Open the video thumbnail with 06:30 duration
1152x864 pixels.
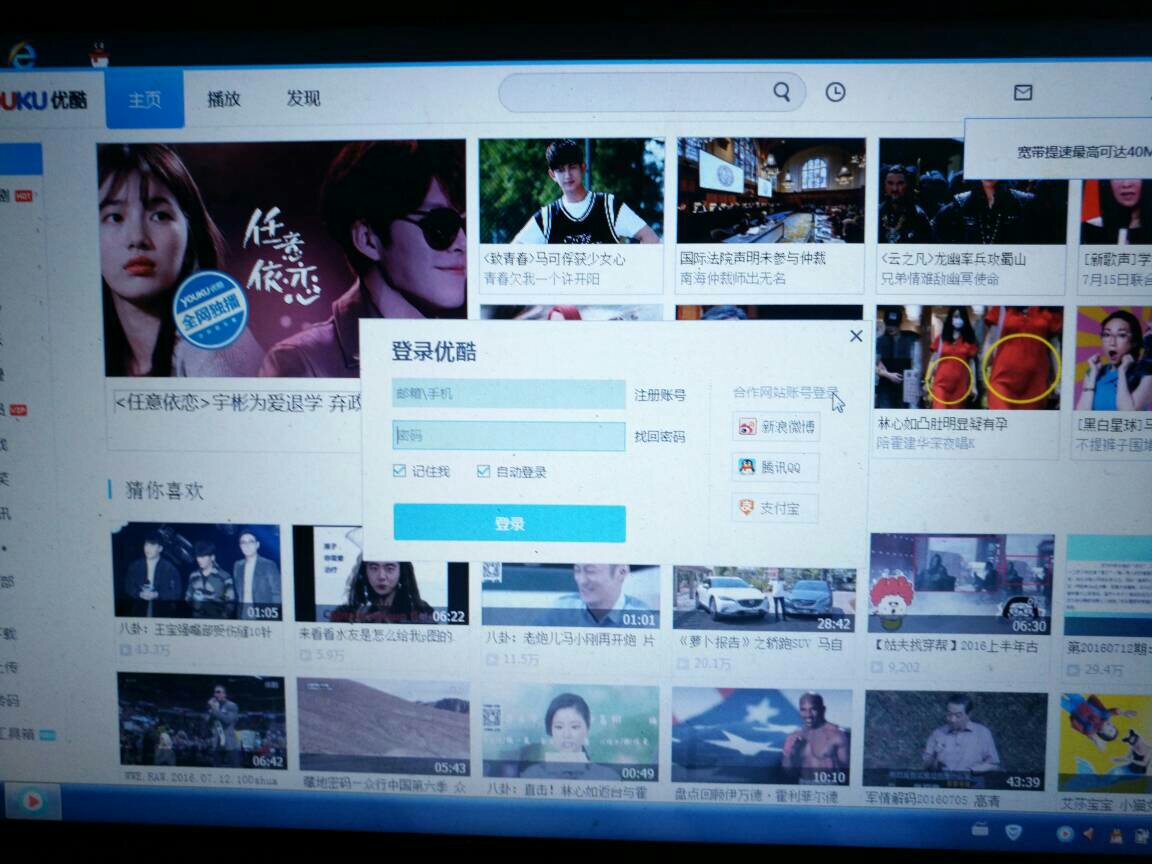point(962,584)
